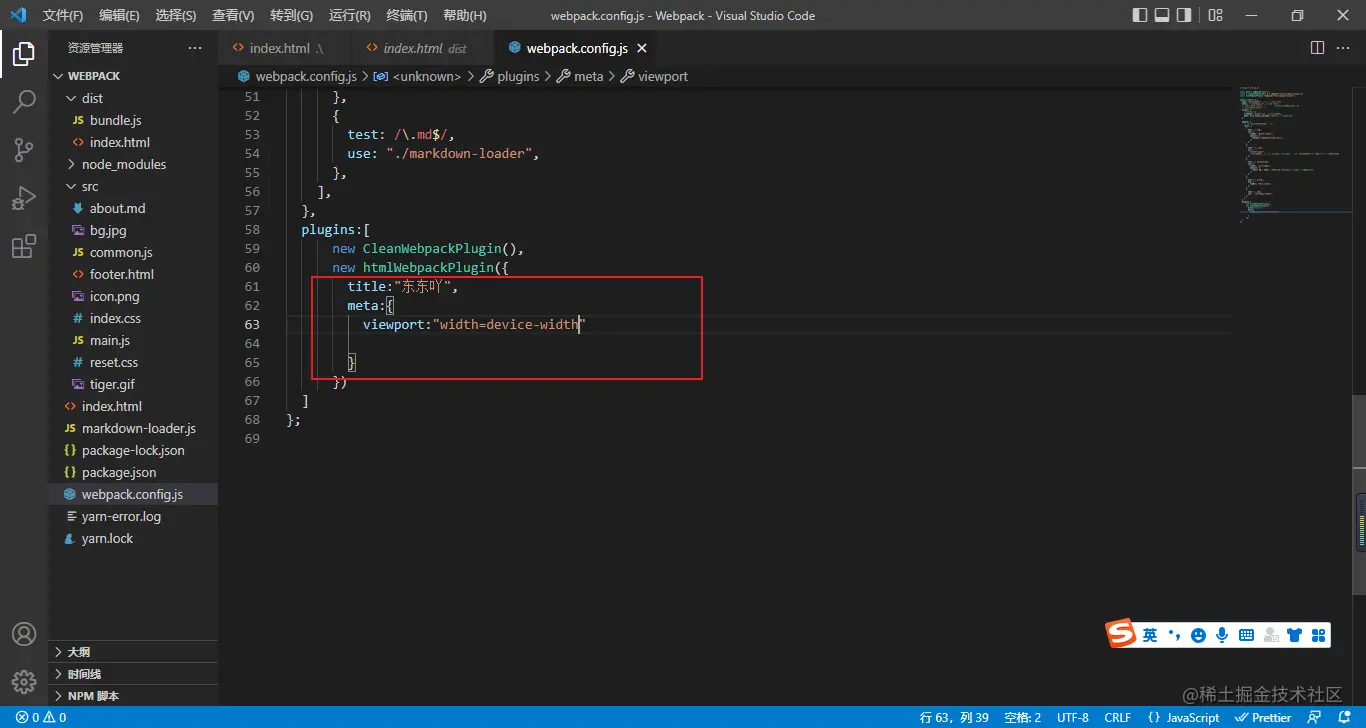Expand the 大纲 section

pos(133,652)
